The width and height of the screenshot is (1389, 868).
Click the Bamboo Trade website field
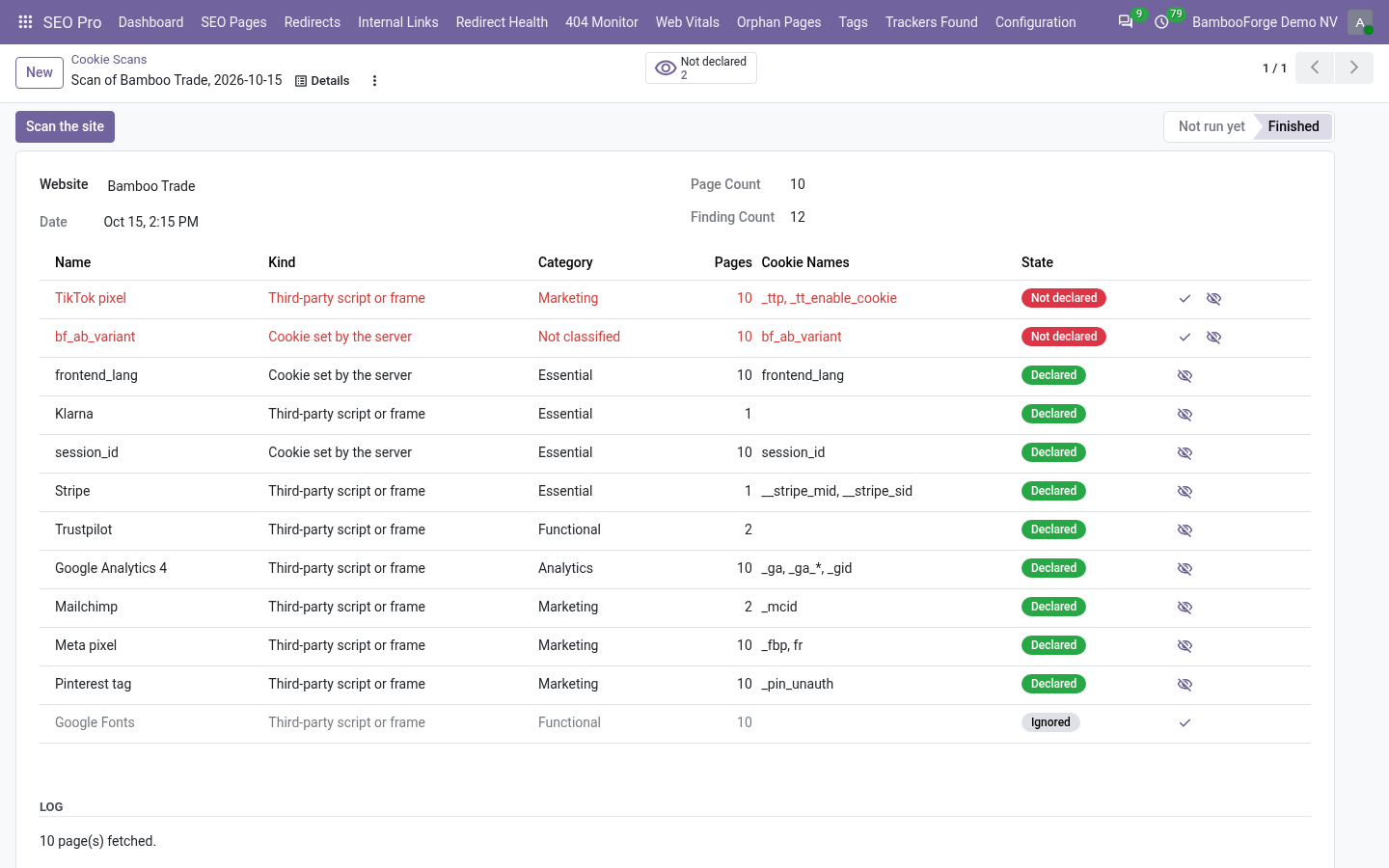(x=151, y=186)
